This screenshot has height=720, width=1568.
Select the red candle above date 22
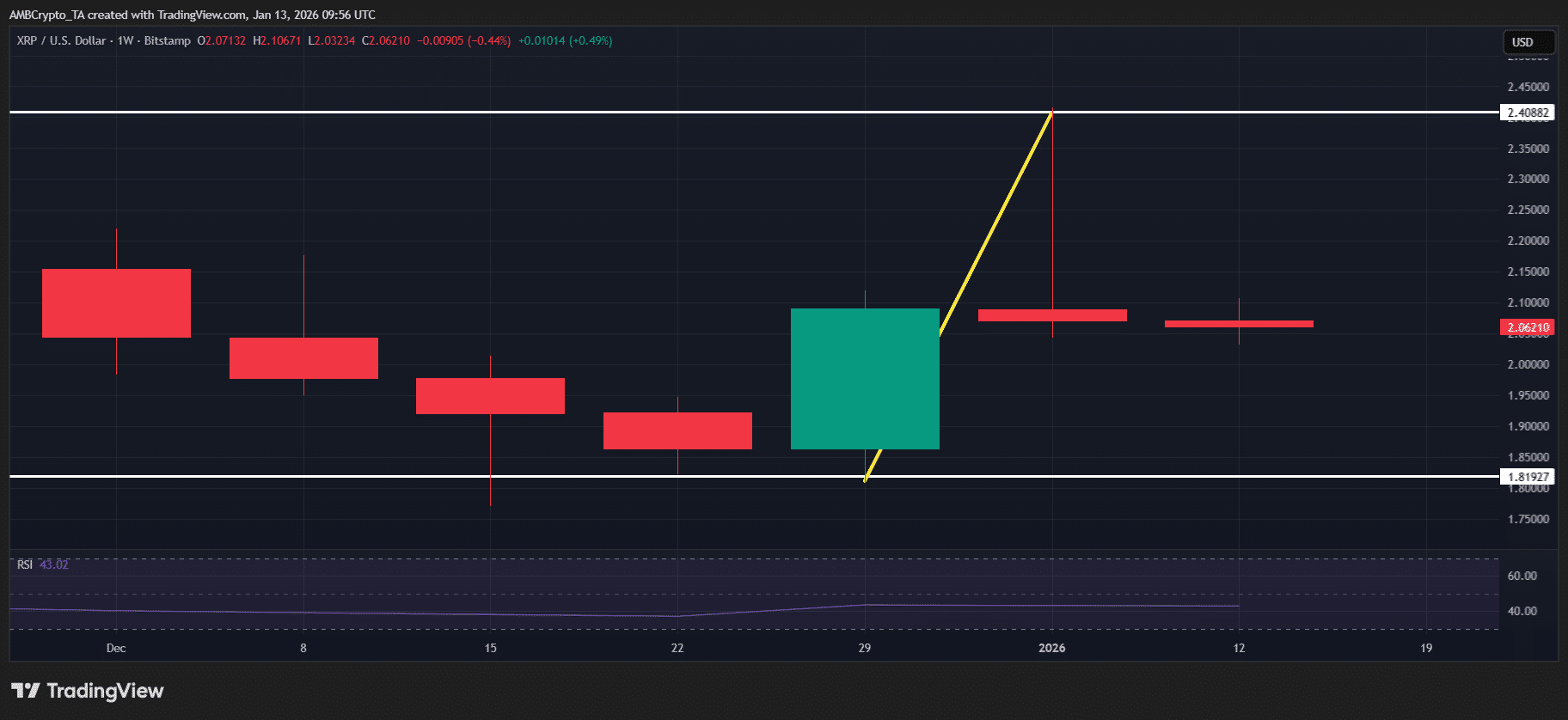(677, 430)
